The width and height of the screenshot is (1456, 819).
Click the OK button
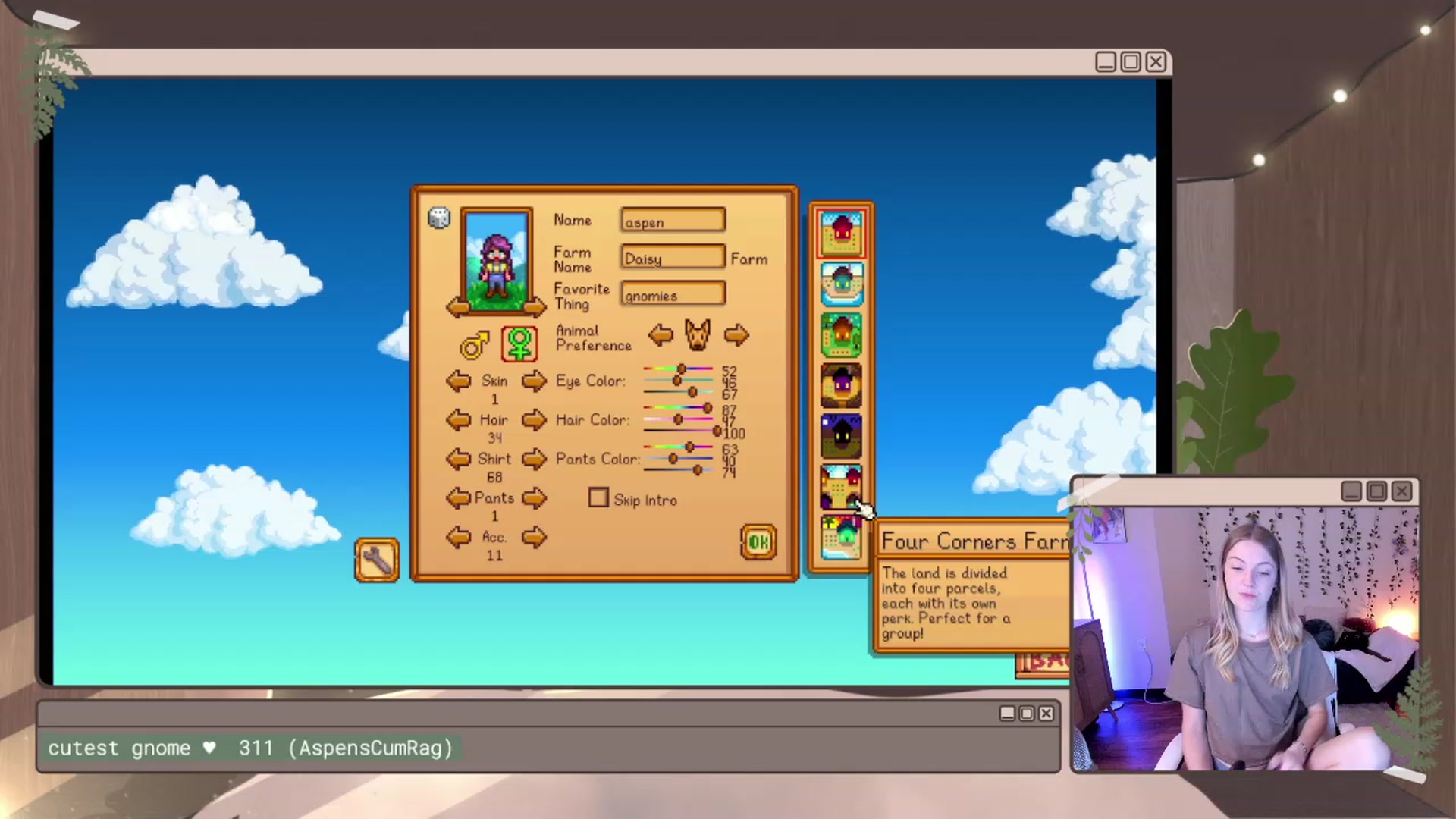(x=758, y=541)
